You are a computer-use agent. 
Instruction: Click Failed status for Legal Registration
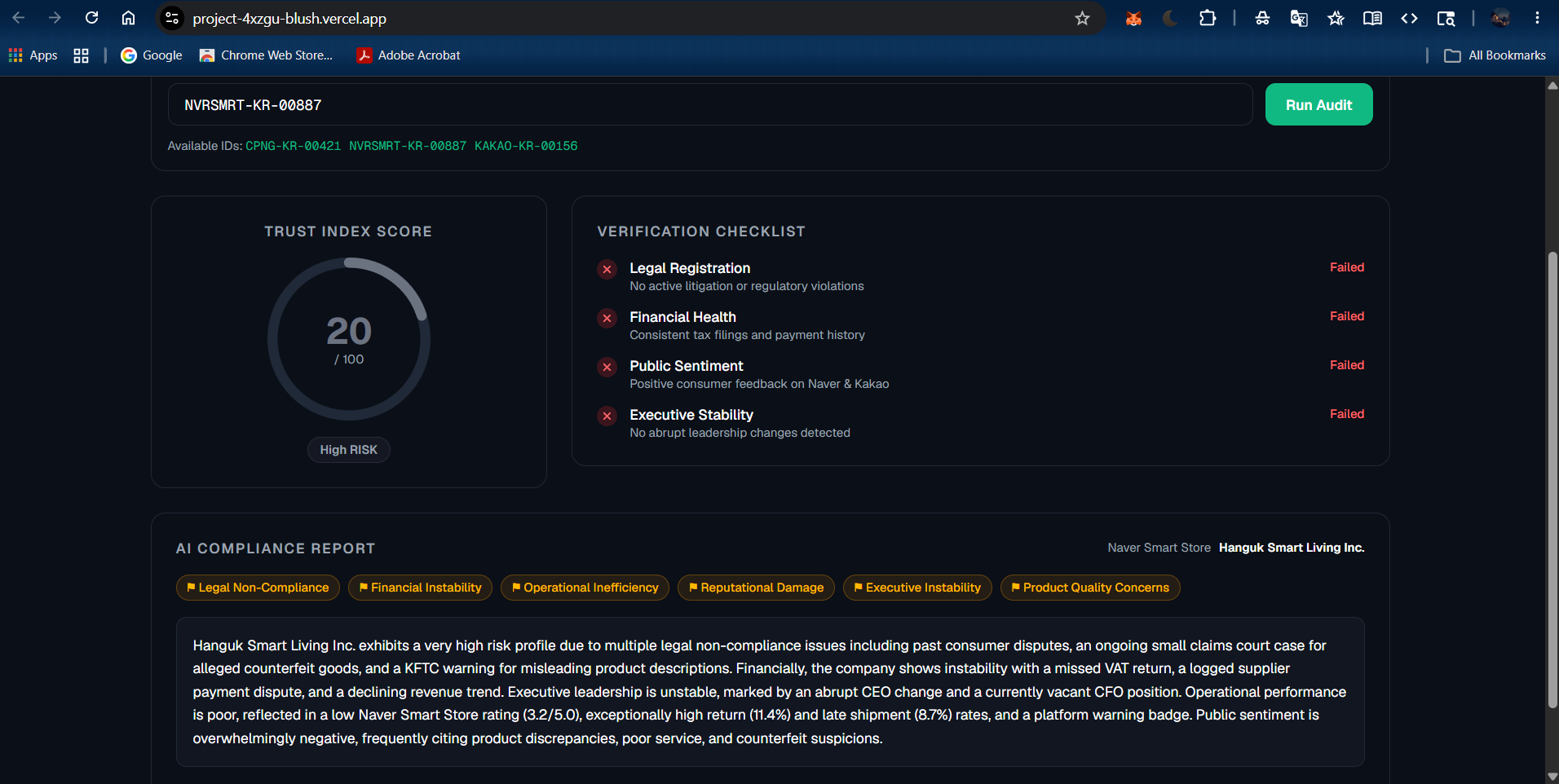(1347, 267)
